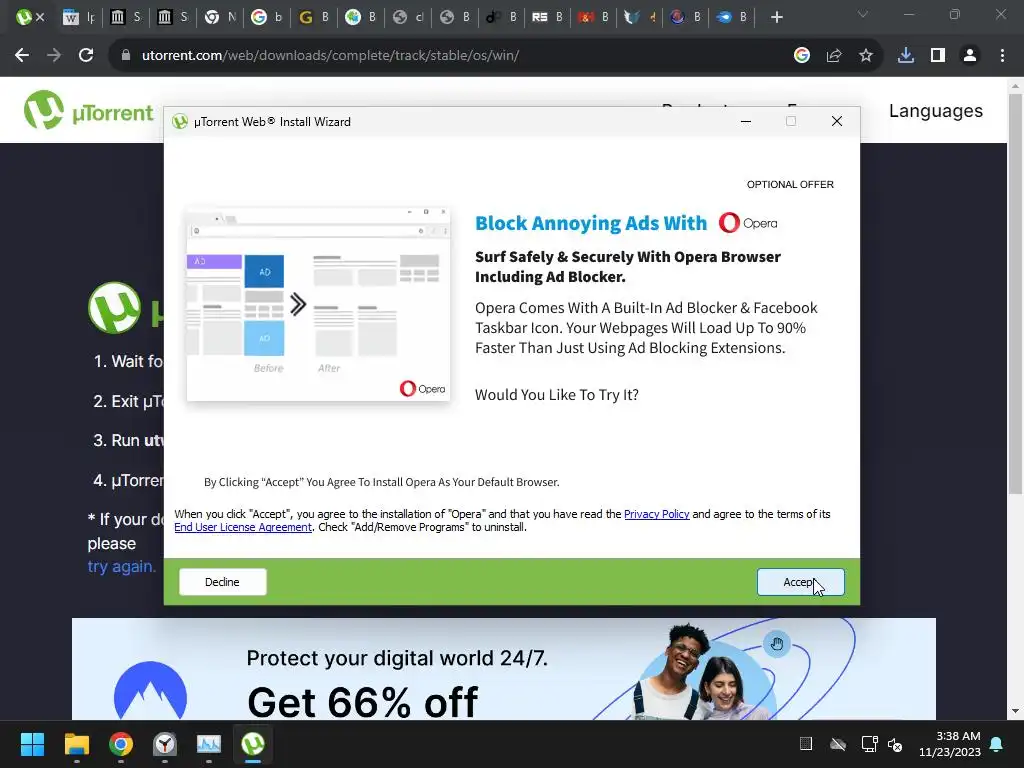Click the before/after ad blocker preview image
The image size is (1024, 768).
[318, 304]
